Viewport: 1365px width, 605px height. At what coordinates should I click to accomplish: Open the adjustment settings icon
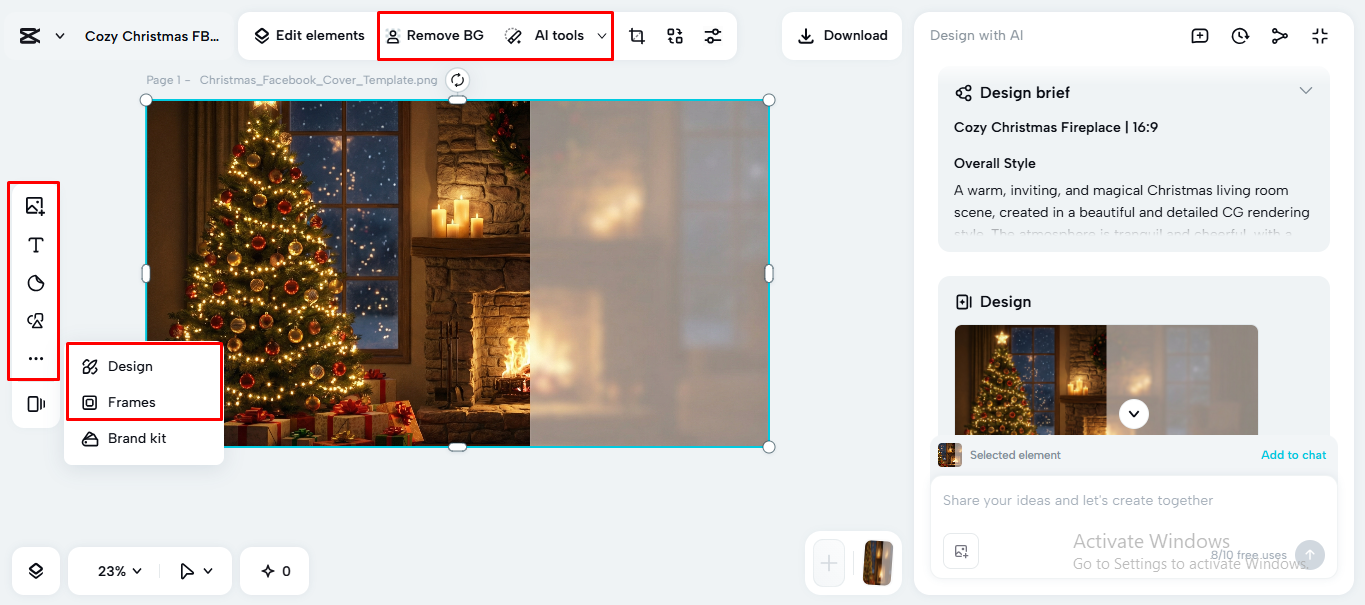pyautogui.click(x=713, y=35)
